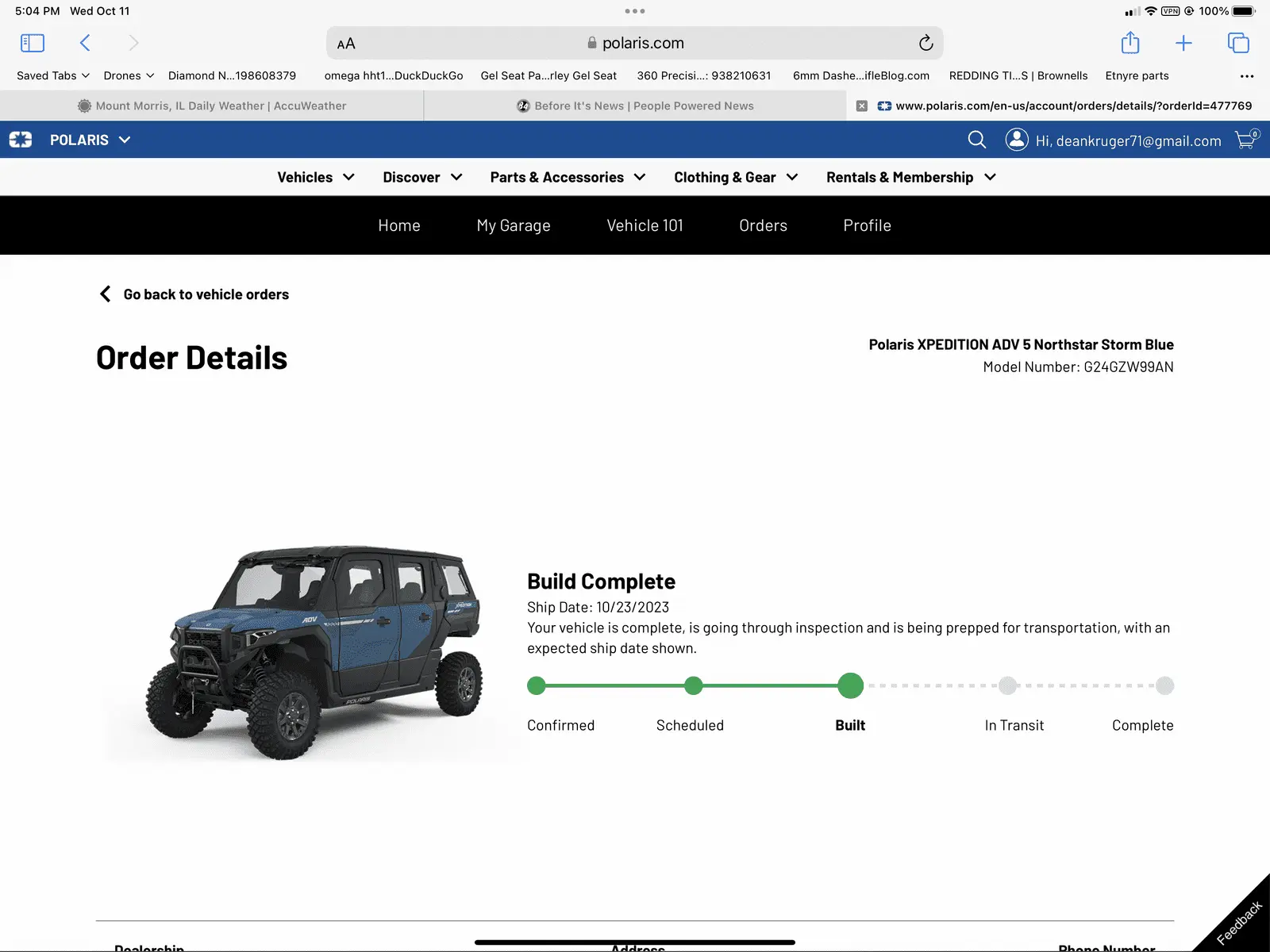Tap the Wi-Fi status icon
Screen dimensions: 1270x952
click(1150, 11)
